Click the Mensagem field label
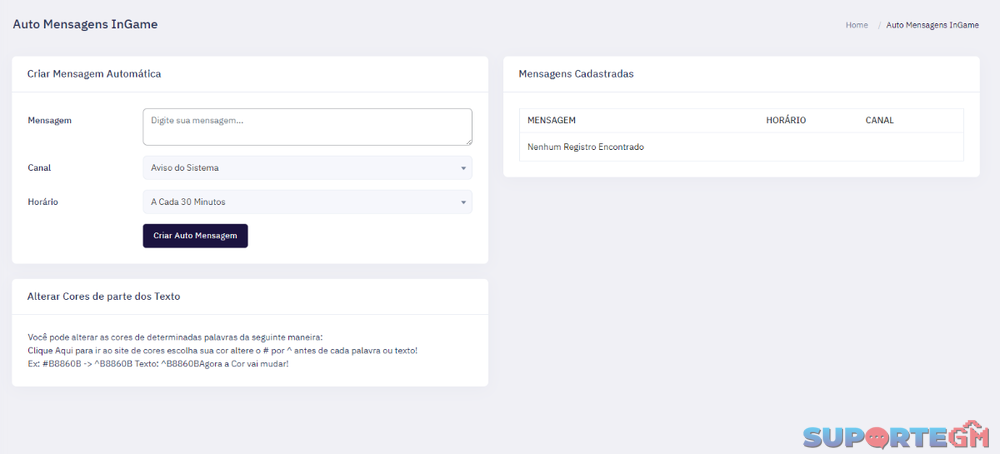1000x454 pixels. [49, 120]
